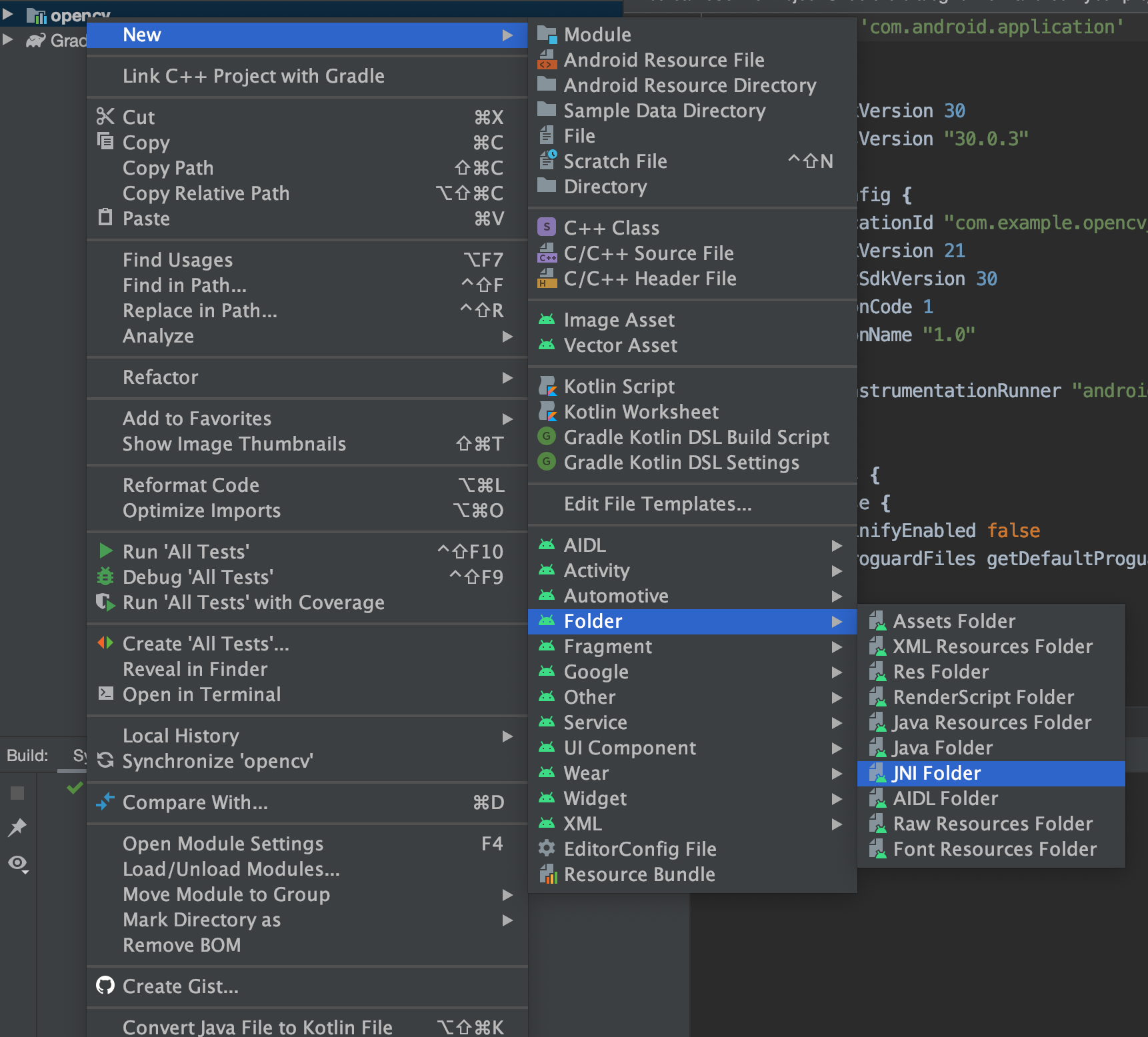
Task: Select JNI Folder from Folder submenu
Action: (991, 773)
